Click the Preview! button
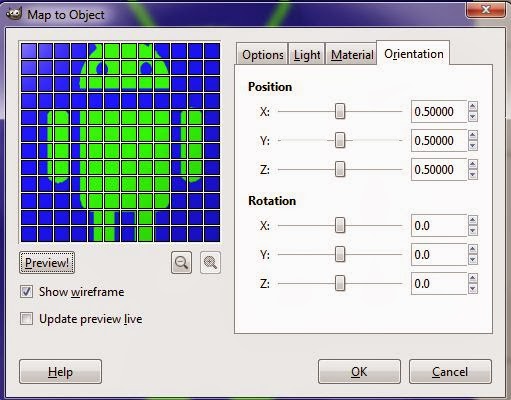 (x=47, y=263)
